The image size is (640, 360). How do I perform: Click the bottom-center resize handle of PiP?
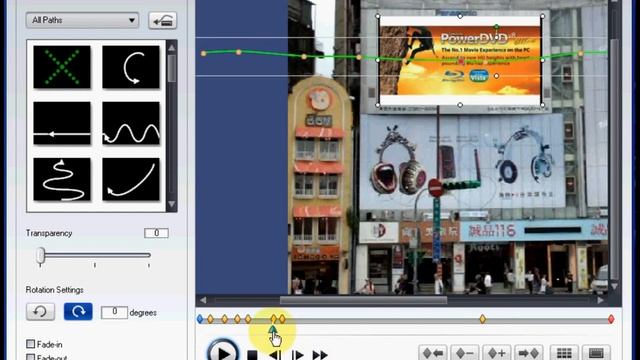460,105
